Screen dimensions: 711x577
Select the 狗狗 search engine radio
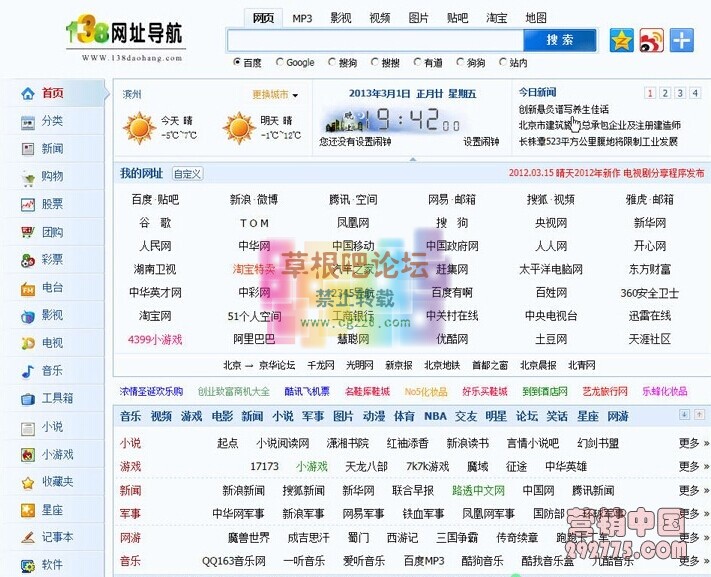(x=460, y=62)
